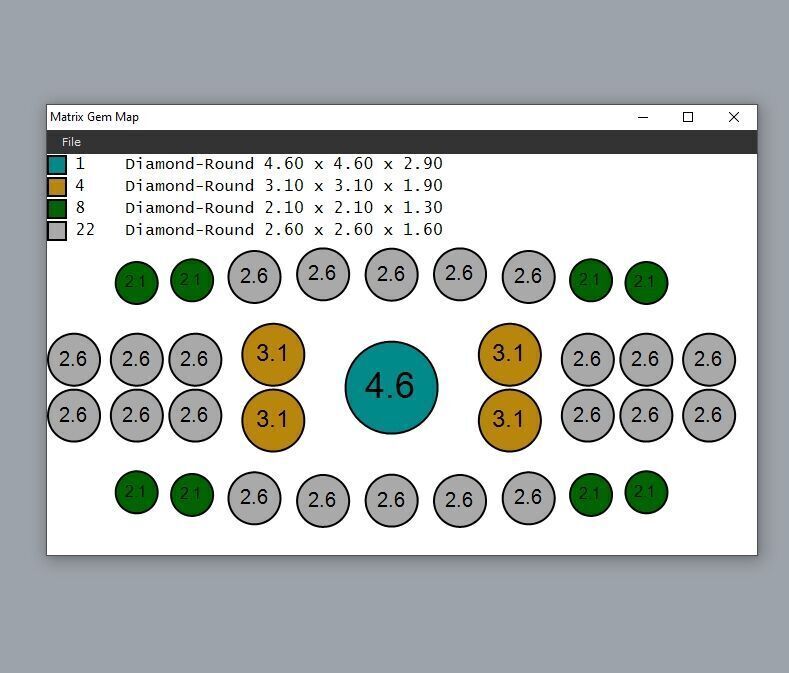
Task: Select the middle gray 2.6 gem in top row
Action: tap(391, 275)
